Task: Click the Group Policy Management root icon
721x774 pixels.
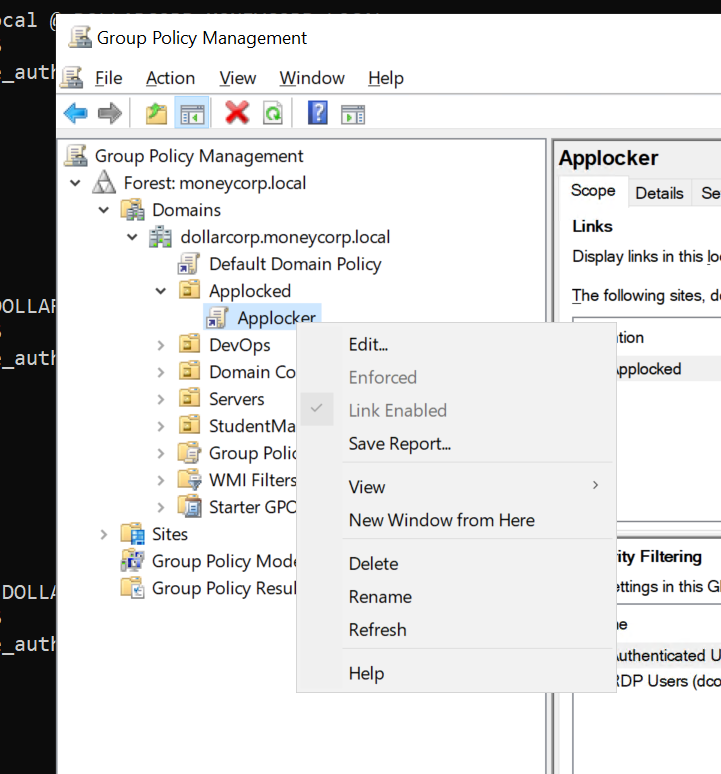Action: pyautogui.click(x=76, y=155)
